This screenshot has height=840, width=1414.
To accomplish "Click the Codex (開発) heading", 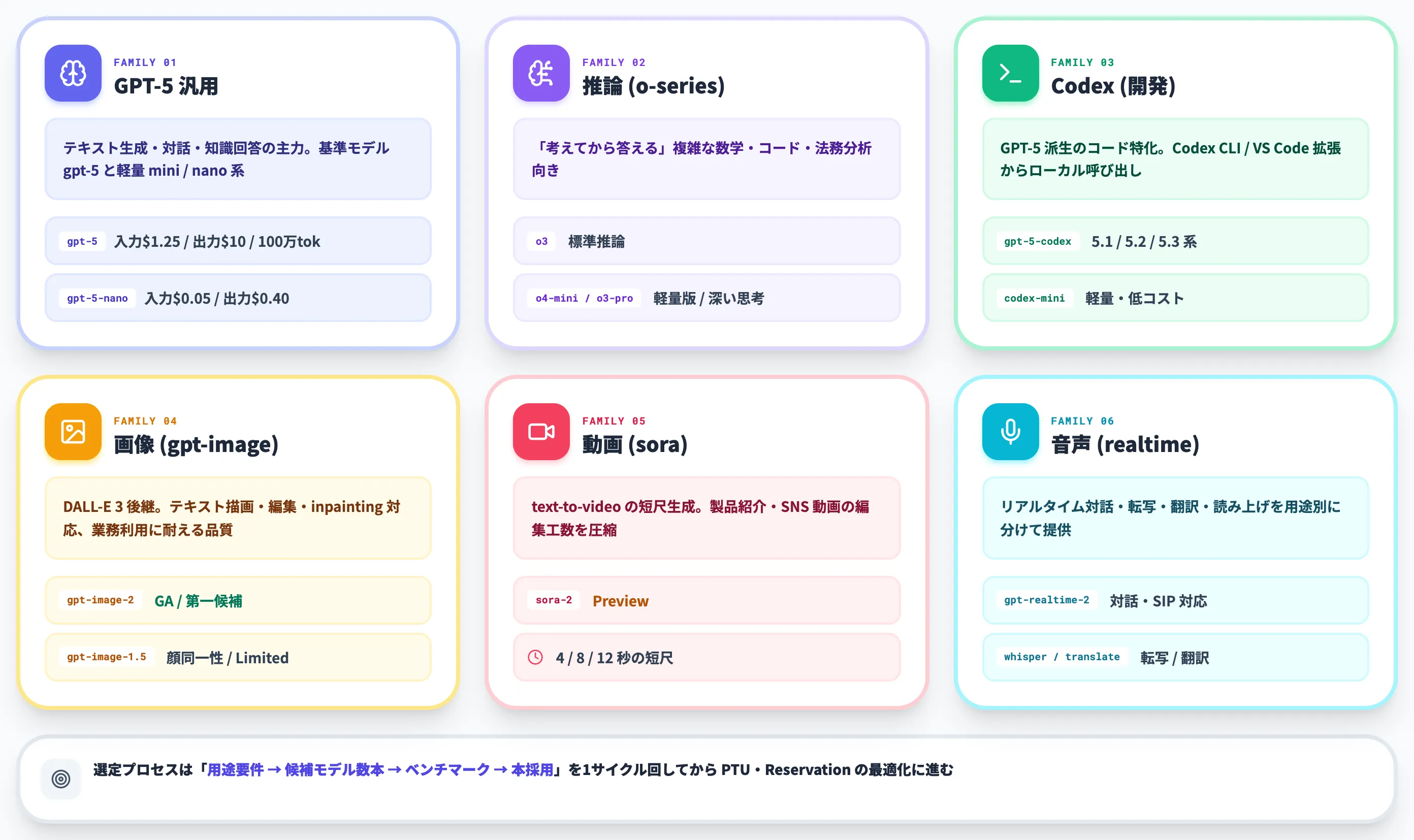I will tap(1113, 86).
